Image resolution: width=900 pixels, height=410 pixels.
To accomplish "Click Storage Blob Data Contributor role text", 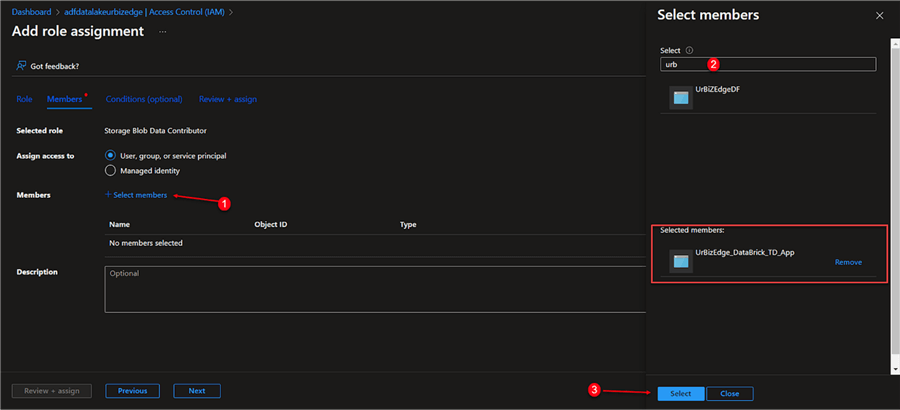I will [x=156, y=130].
